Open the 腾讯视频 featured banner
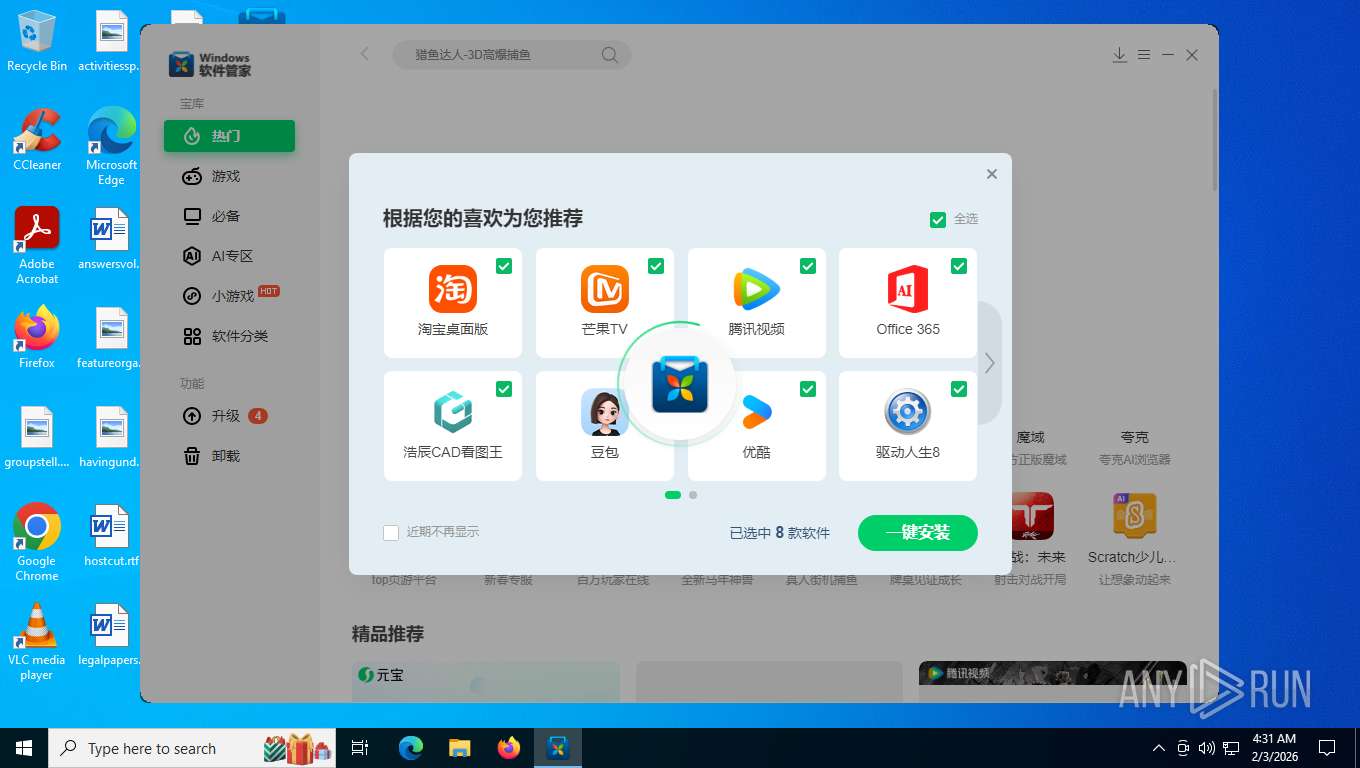The width and height of the screenshot is (1360, 768). pos(1053,681)
